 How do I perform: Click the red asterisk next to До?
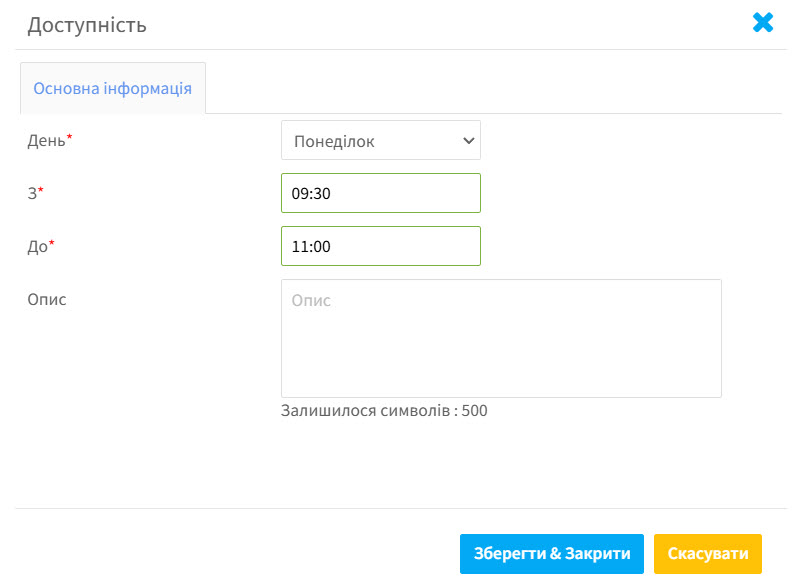pyautogui.click(x=51, y=243)
